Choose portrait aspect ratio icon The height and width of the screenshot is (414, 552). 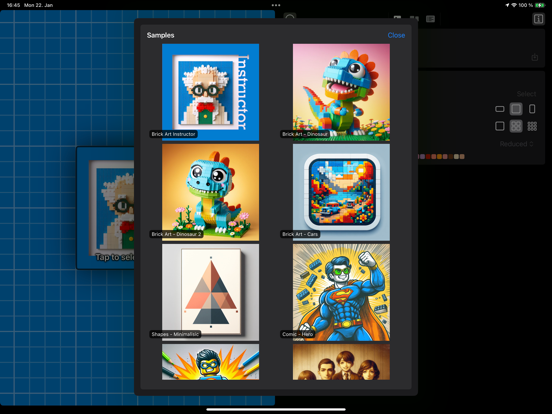point(532,109)
